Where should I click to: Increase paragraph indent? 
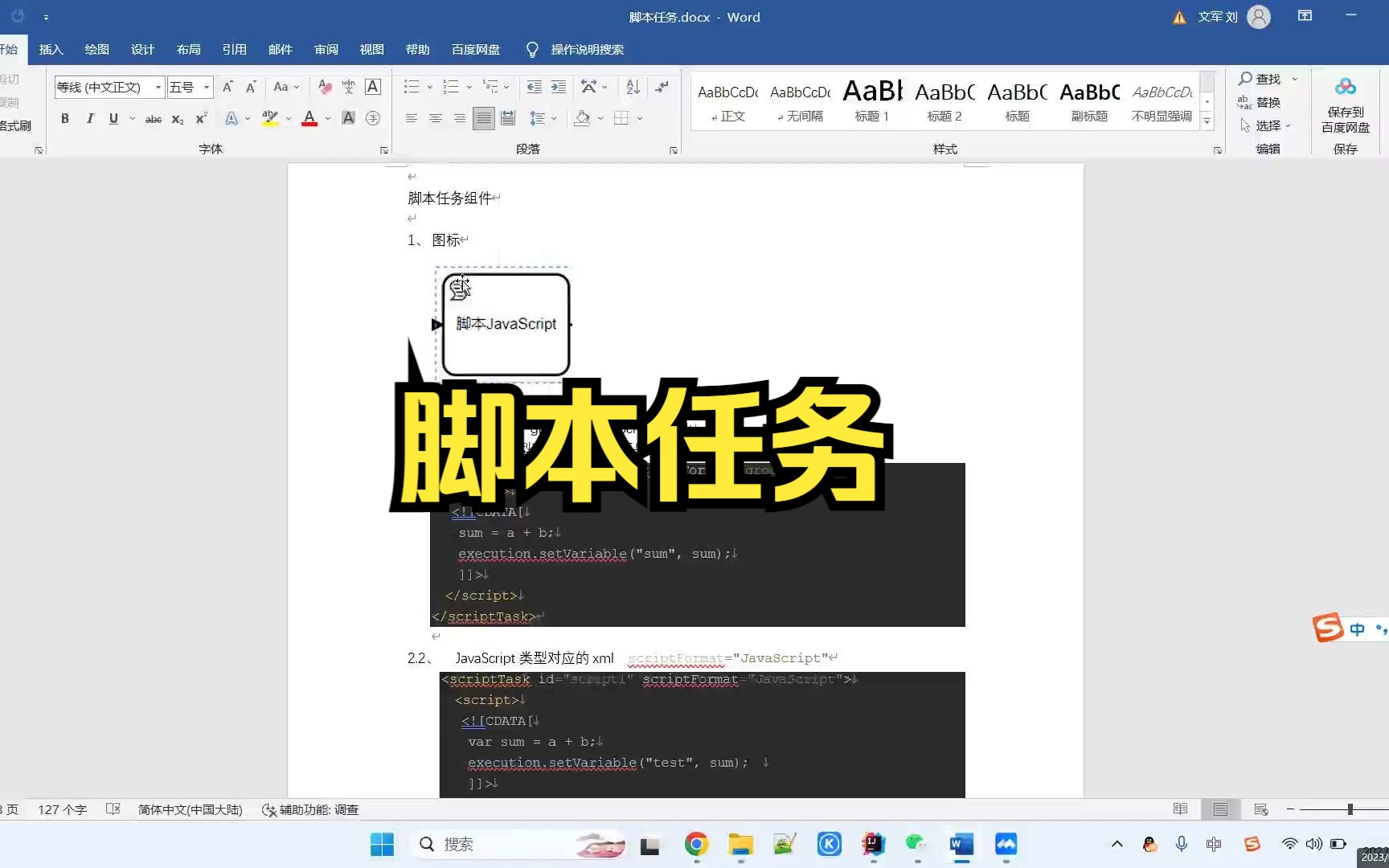[558, 87]
